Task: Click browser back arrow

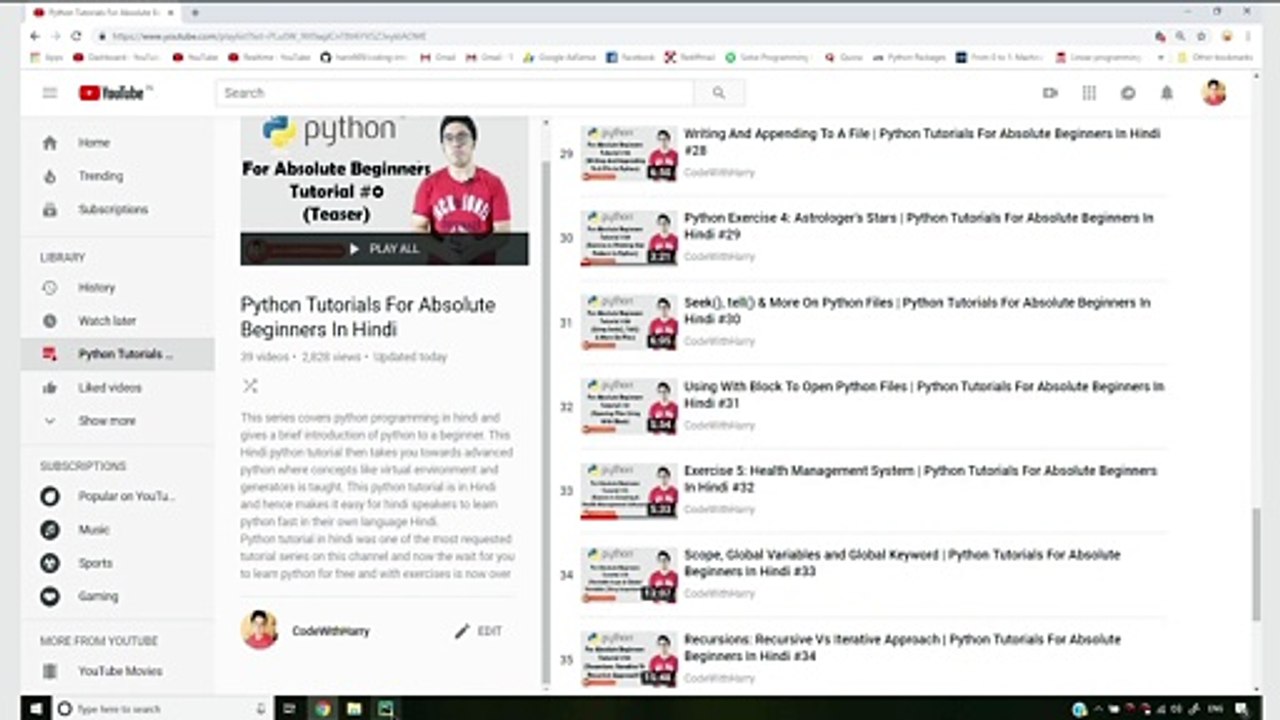Action: 35,36
